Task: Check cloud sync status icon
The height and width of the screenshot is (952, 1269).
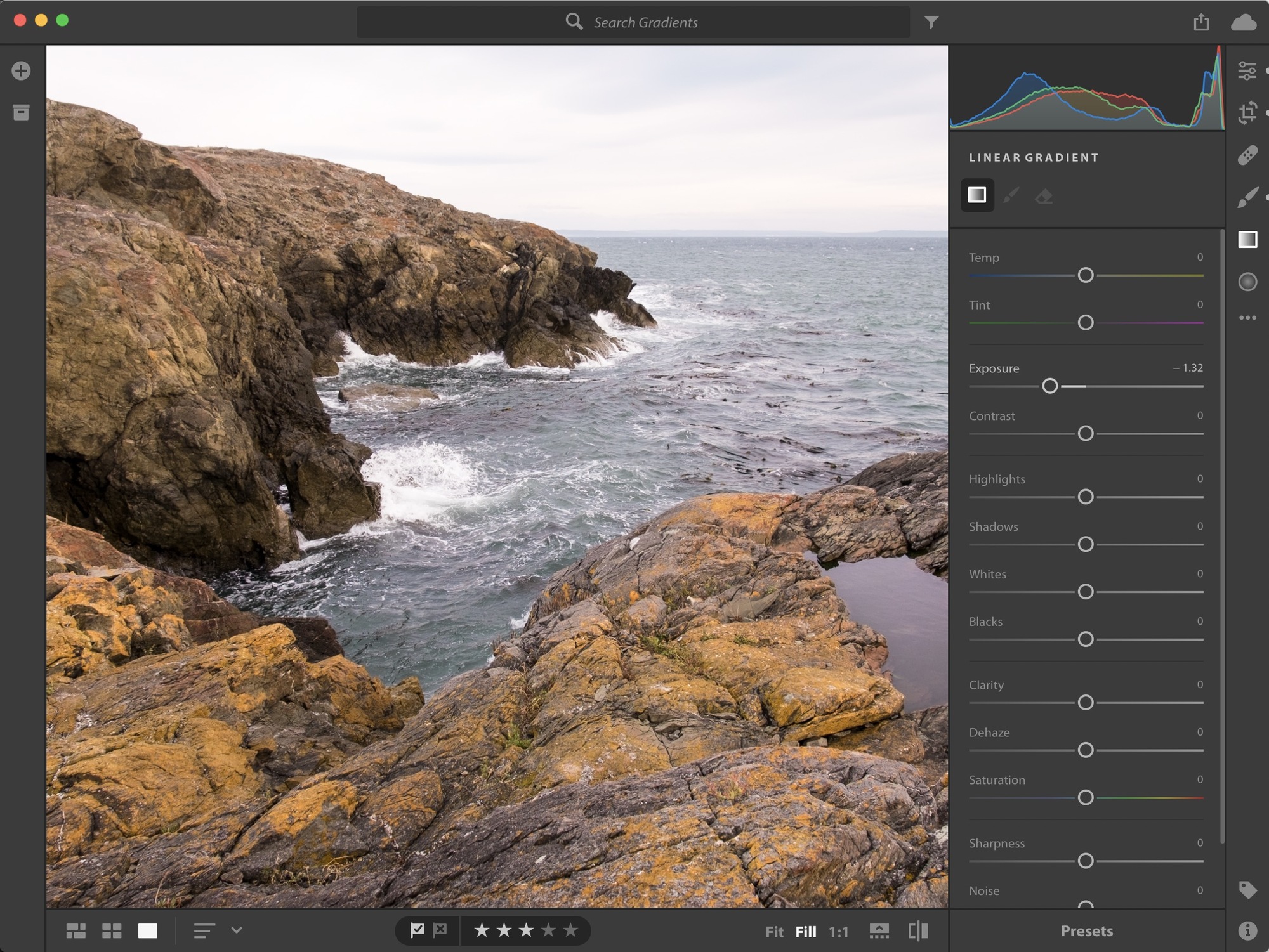Action: pos(1244,23)
